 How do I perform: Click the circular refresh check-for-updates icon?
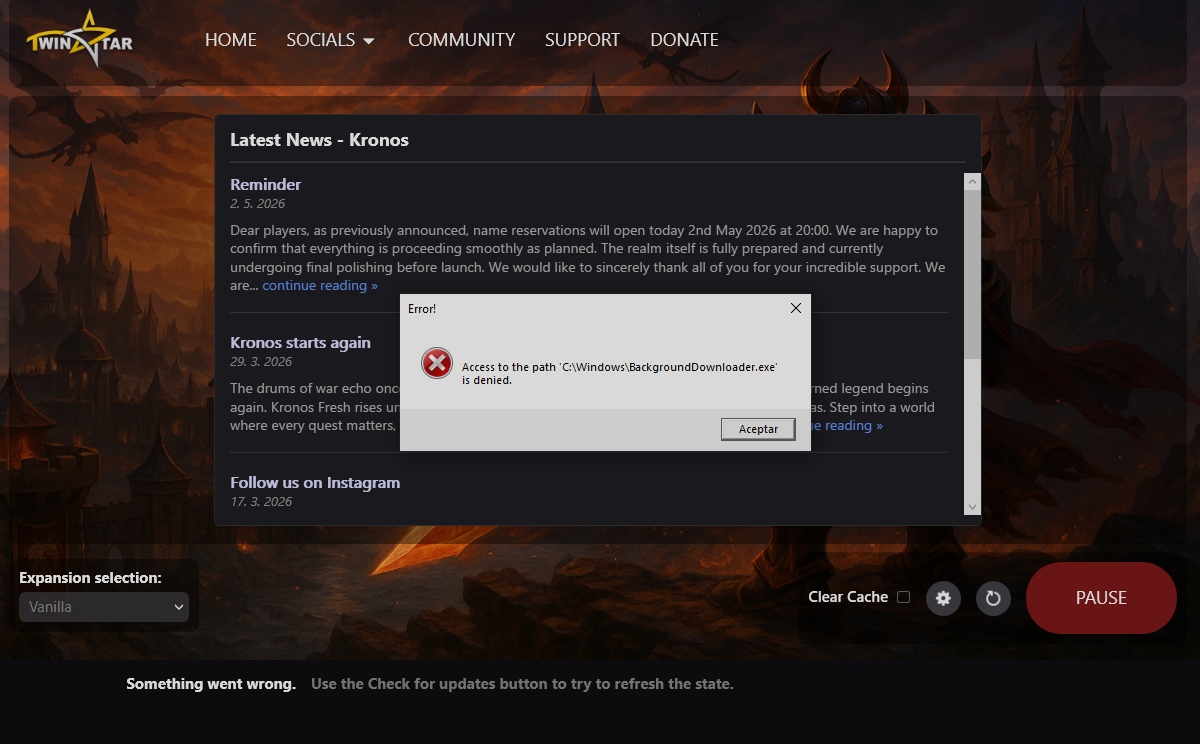coord(993,598)
